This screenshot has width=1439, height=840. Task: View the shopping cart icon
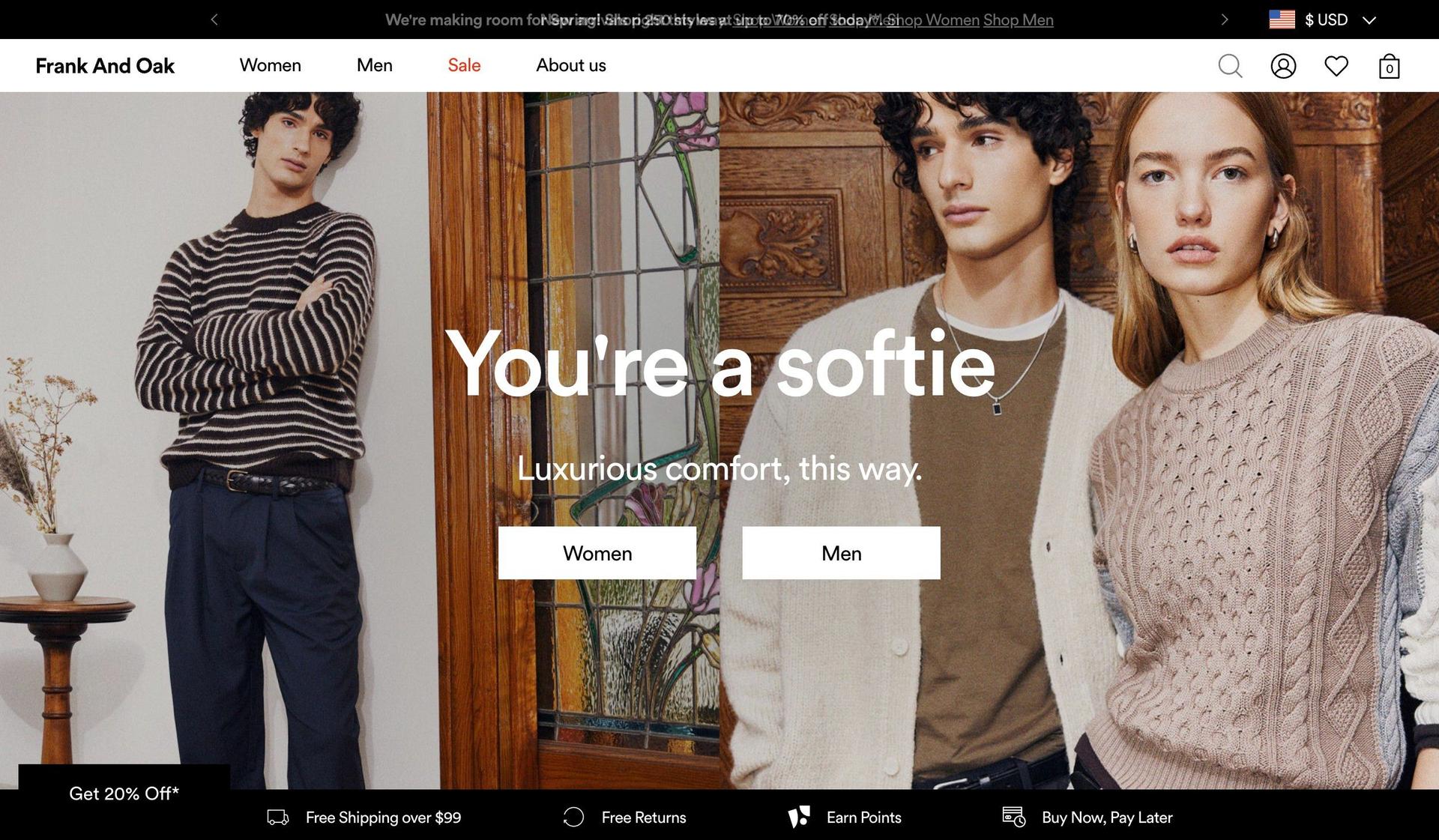pos(1389,65)
